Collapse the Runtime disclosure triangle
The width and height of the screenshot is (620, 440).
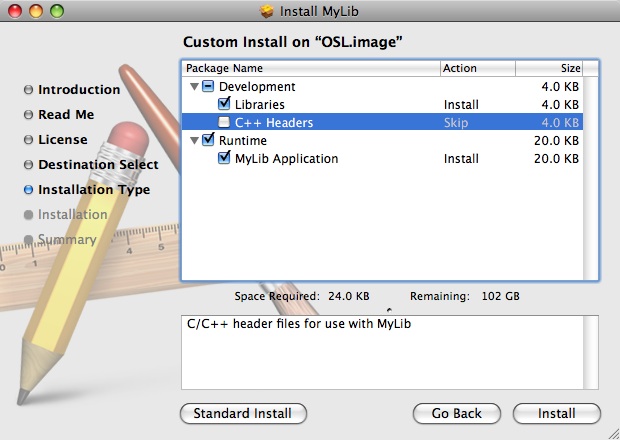[x=192, y=141]
